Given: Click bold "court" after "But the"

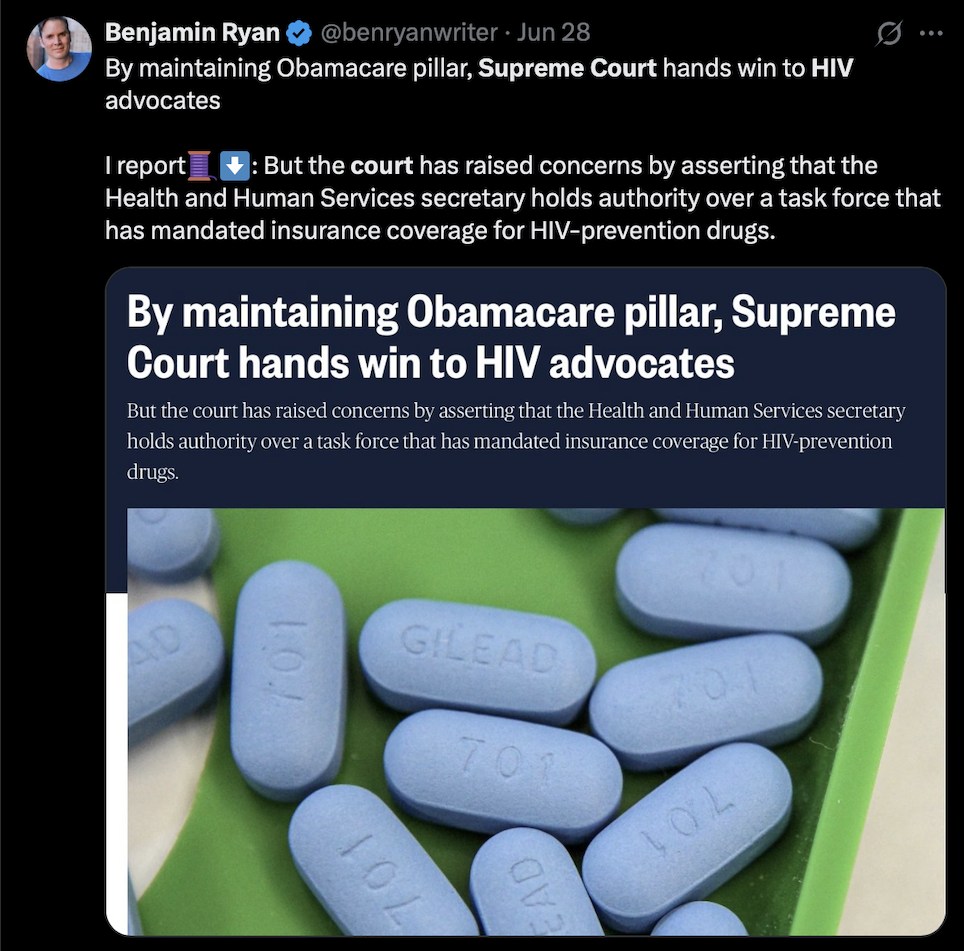Looking at the screenshot, I should (x=382, y=165).
